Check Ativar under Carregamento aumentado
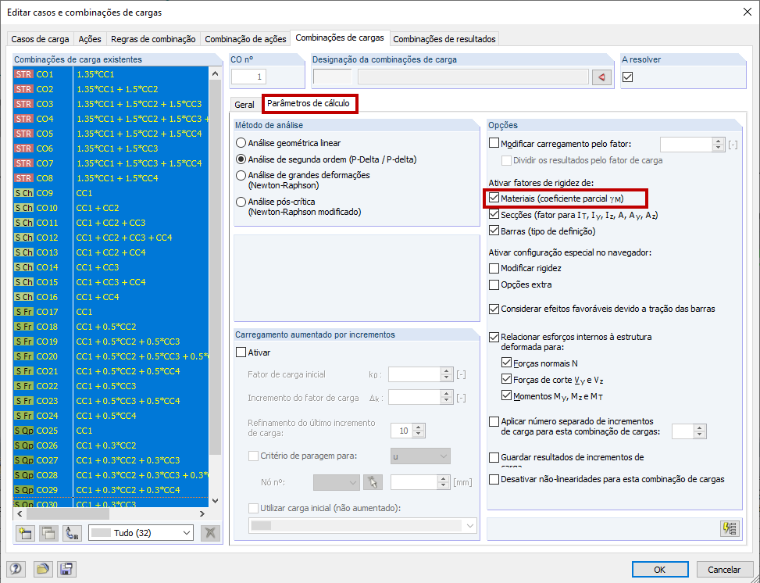This screenshot has width=760, height=583. [241, 352]
